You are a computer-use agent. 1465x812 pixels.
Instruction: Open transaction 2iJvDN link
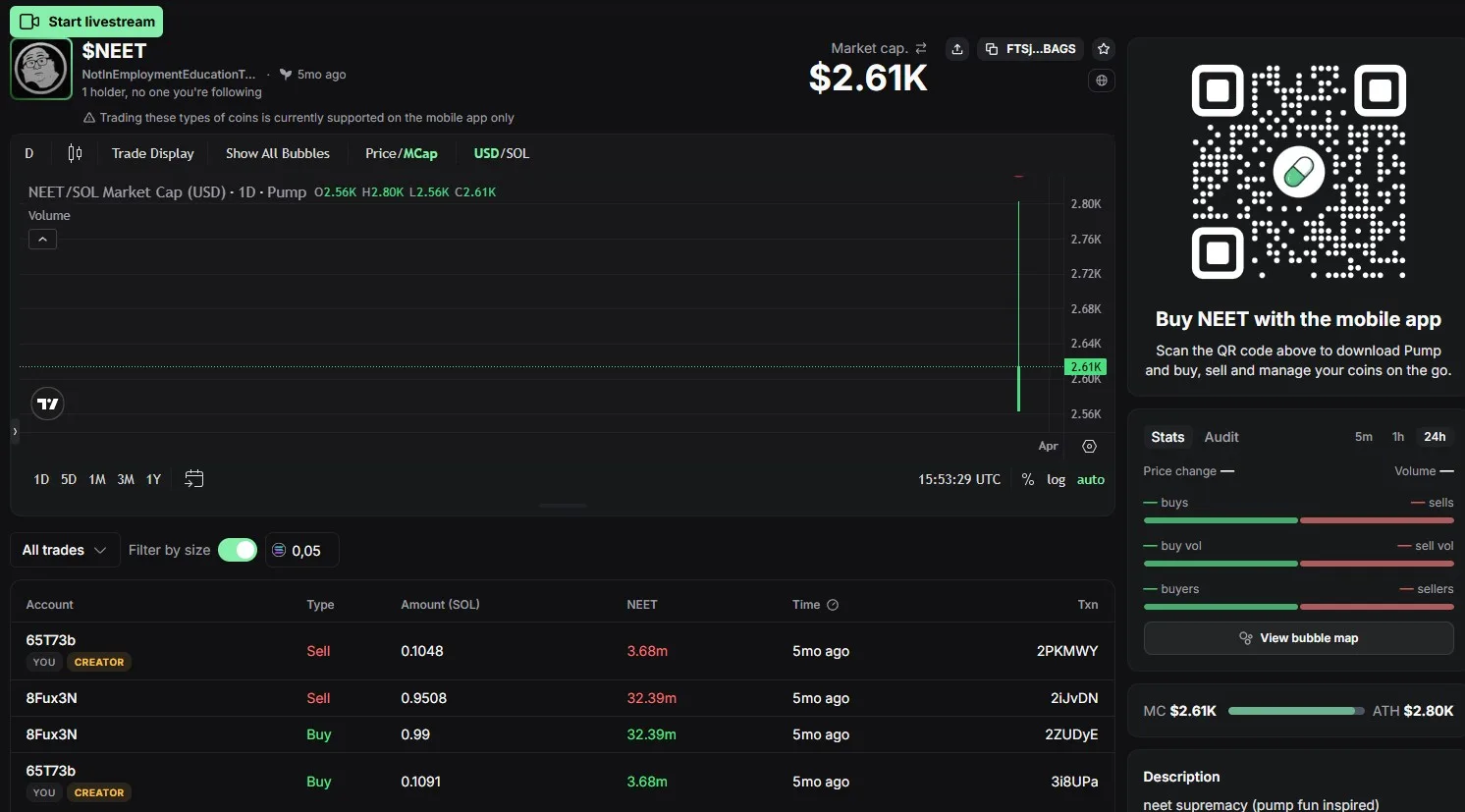click(x=1074, y=698)
